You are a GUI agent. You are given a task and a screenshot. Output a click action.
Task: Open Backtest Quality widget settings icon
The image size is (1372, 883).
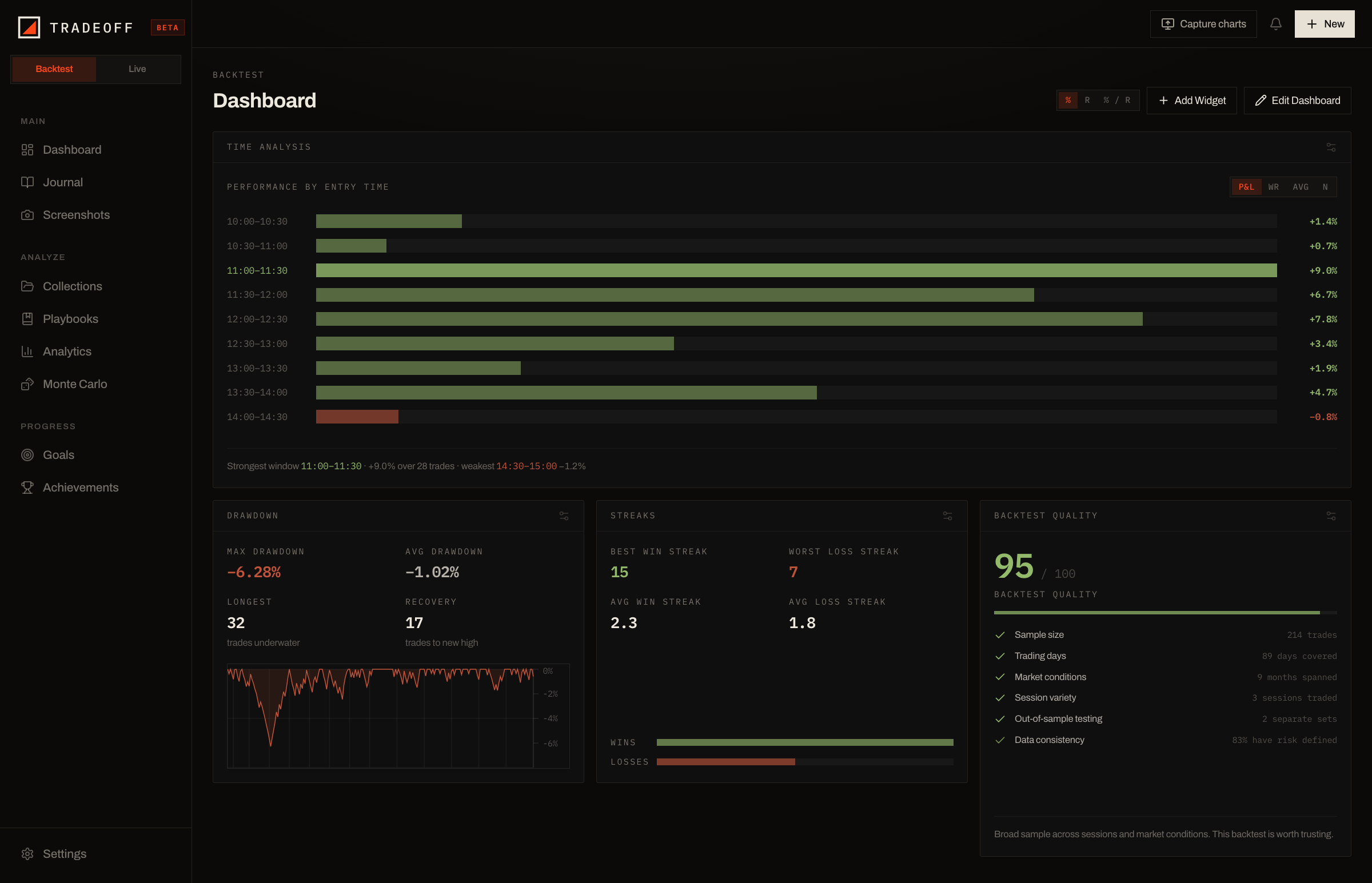pos(1331,516)
